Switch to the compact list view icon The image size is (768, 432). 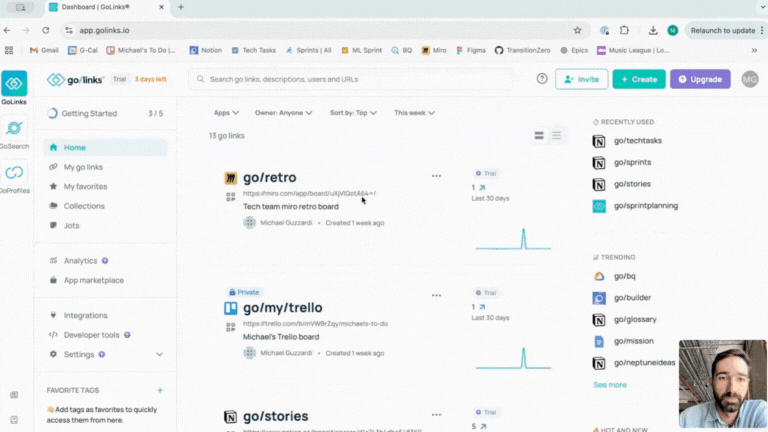point(556,136)
